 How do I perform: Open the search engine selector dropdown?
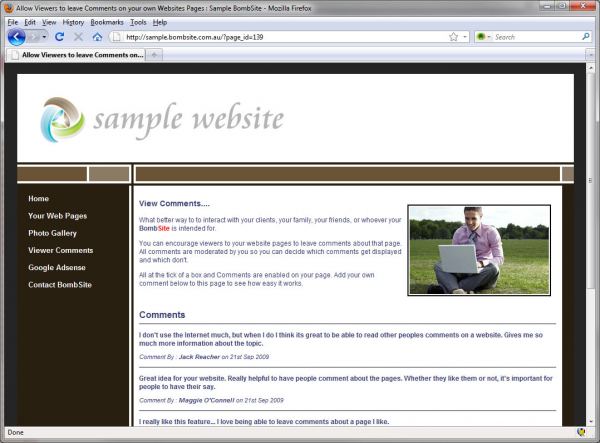(x=484, y=36)
